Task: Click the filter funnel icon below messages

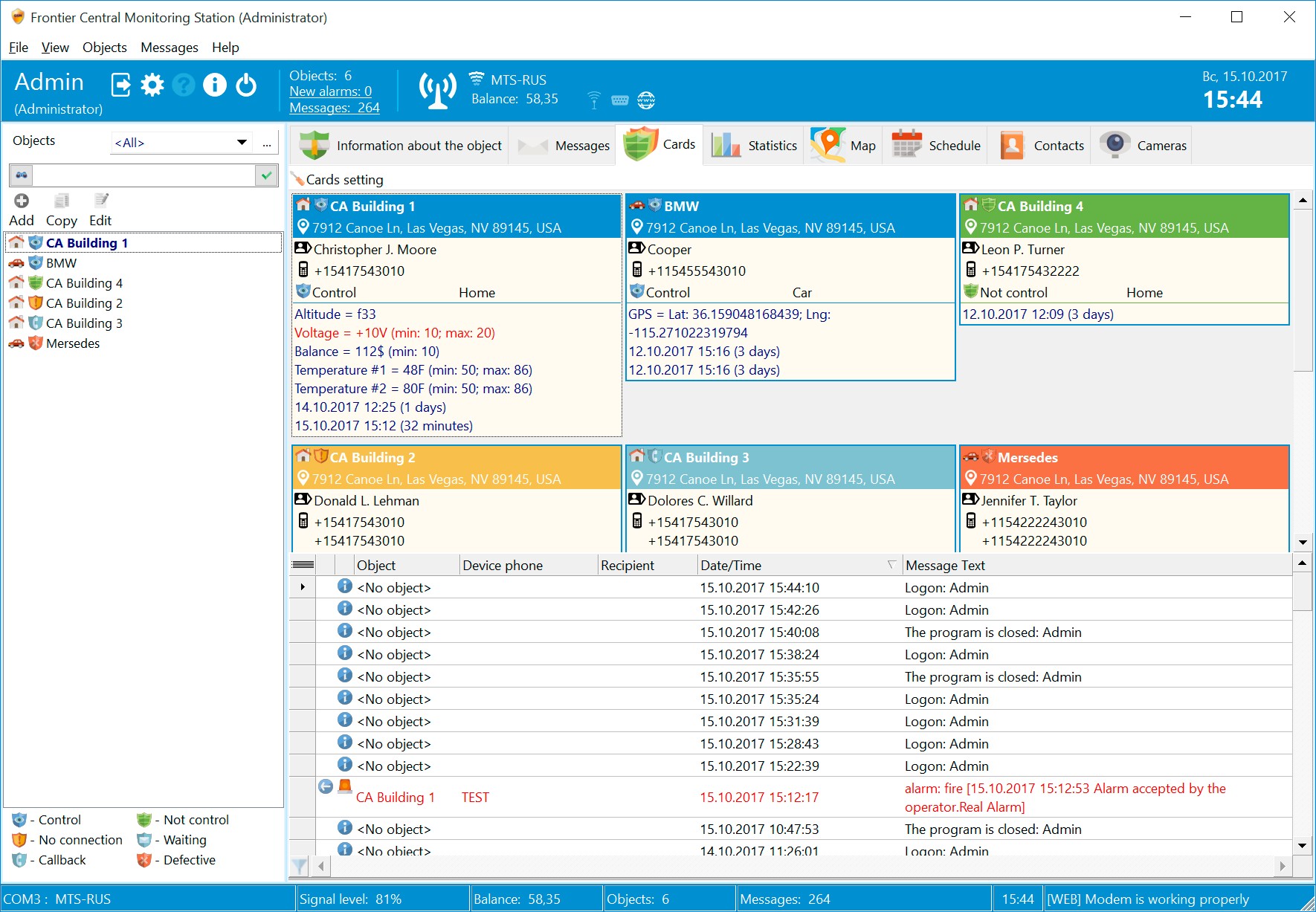Action: 299,866
